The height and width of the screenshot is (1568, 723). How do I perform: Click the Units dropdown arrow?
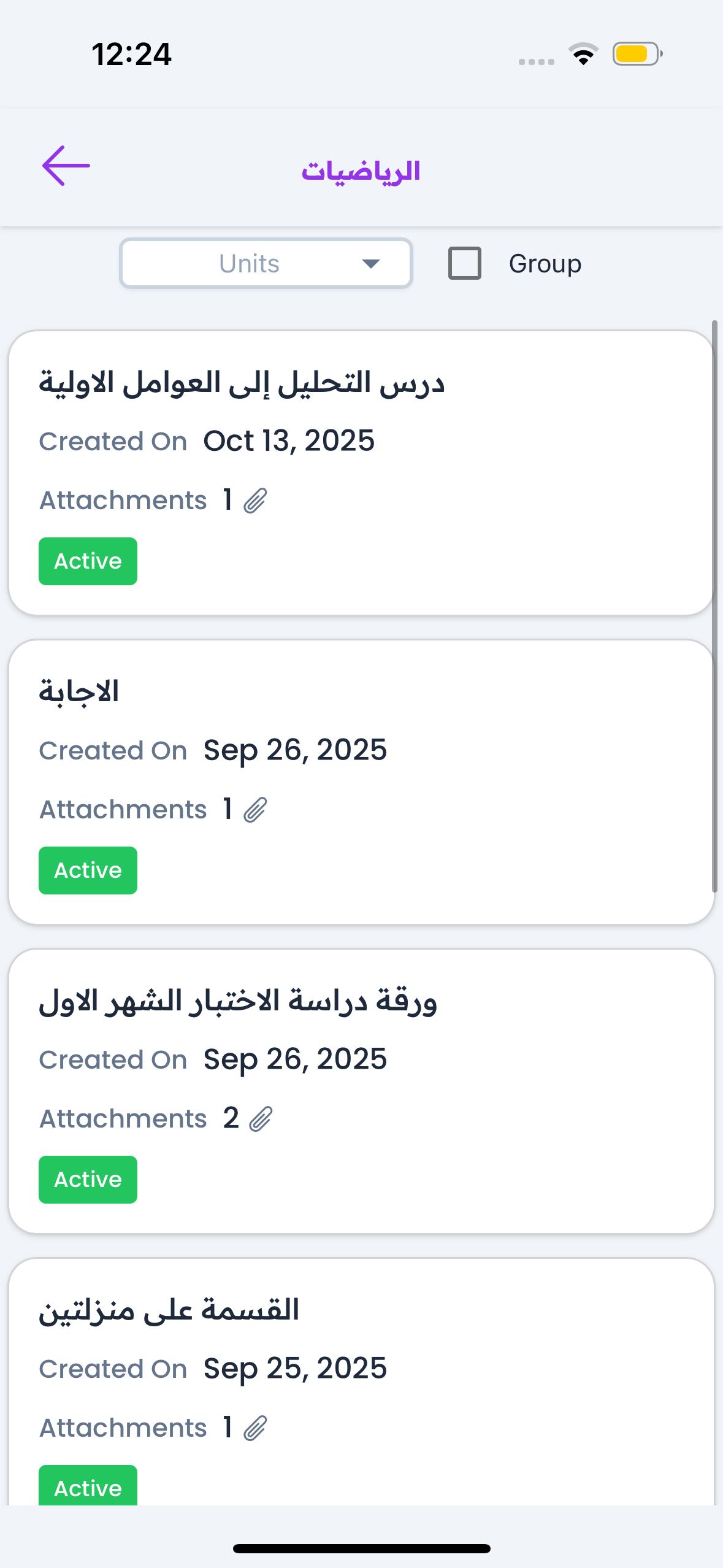point(371,264)
